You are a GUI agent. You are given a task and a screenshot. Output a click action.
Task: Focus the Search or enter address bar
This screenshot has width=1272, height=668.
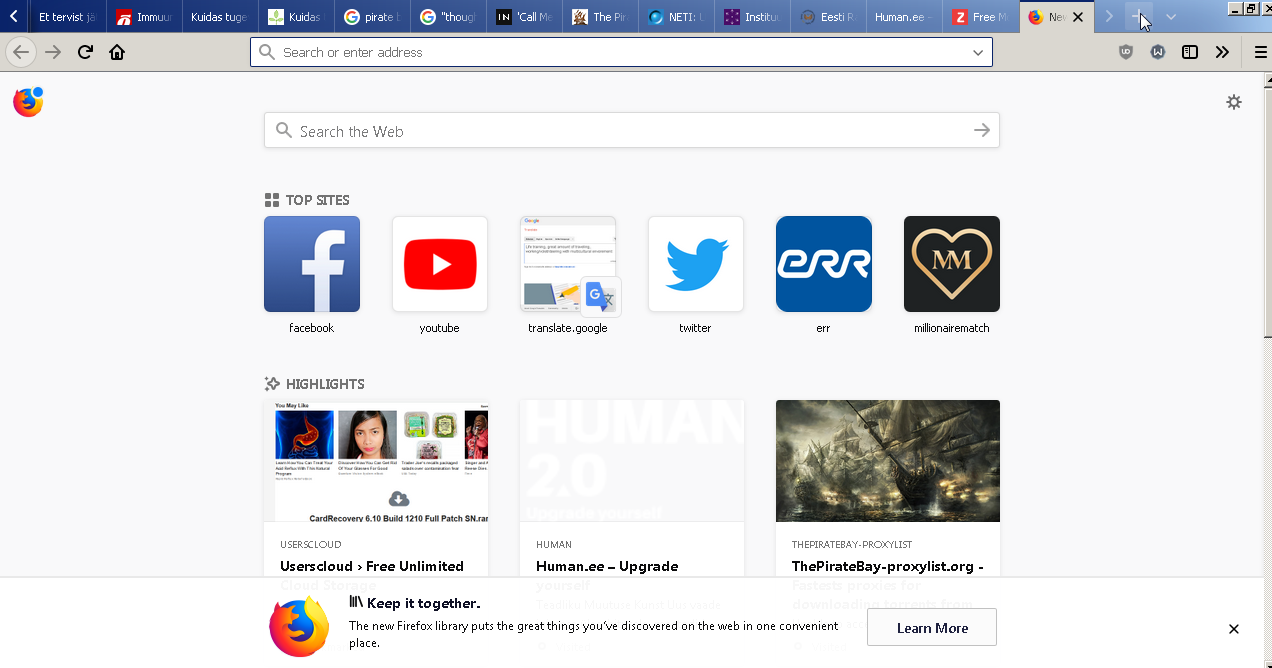(x=621, y=52)
